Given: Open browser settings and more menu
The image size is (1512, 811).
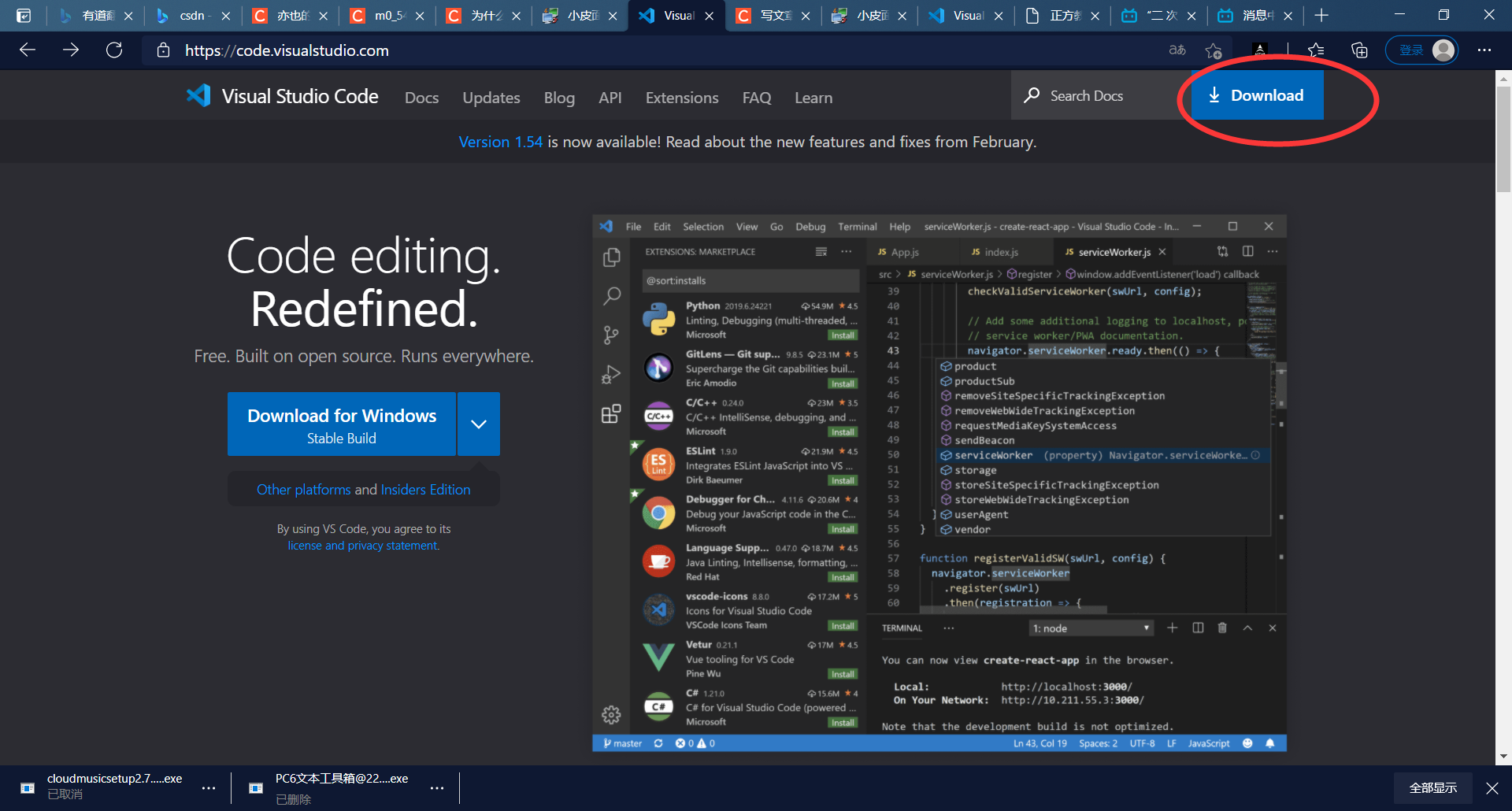Looking at the screenshot, I should pyautogui.click(x=1484, y=50).
